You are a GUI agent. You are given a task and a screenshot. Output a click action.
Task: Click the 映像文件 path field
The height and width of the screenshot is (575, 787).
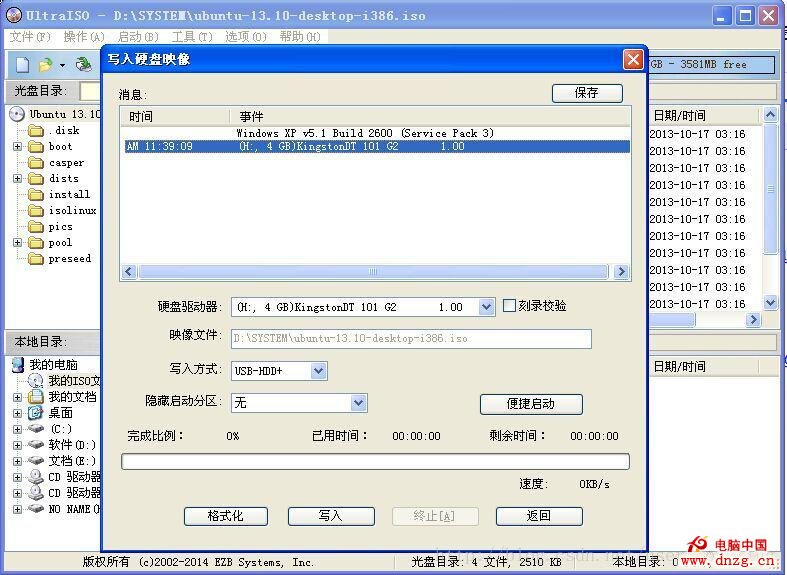pyautogui.click(x=411, y=339)
